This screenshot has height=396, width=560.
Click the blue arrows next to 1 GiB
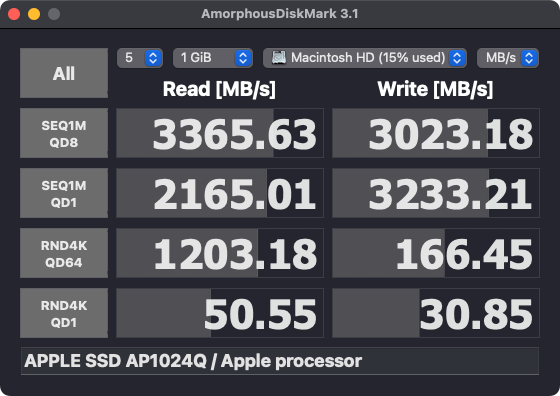coord(243,58)
